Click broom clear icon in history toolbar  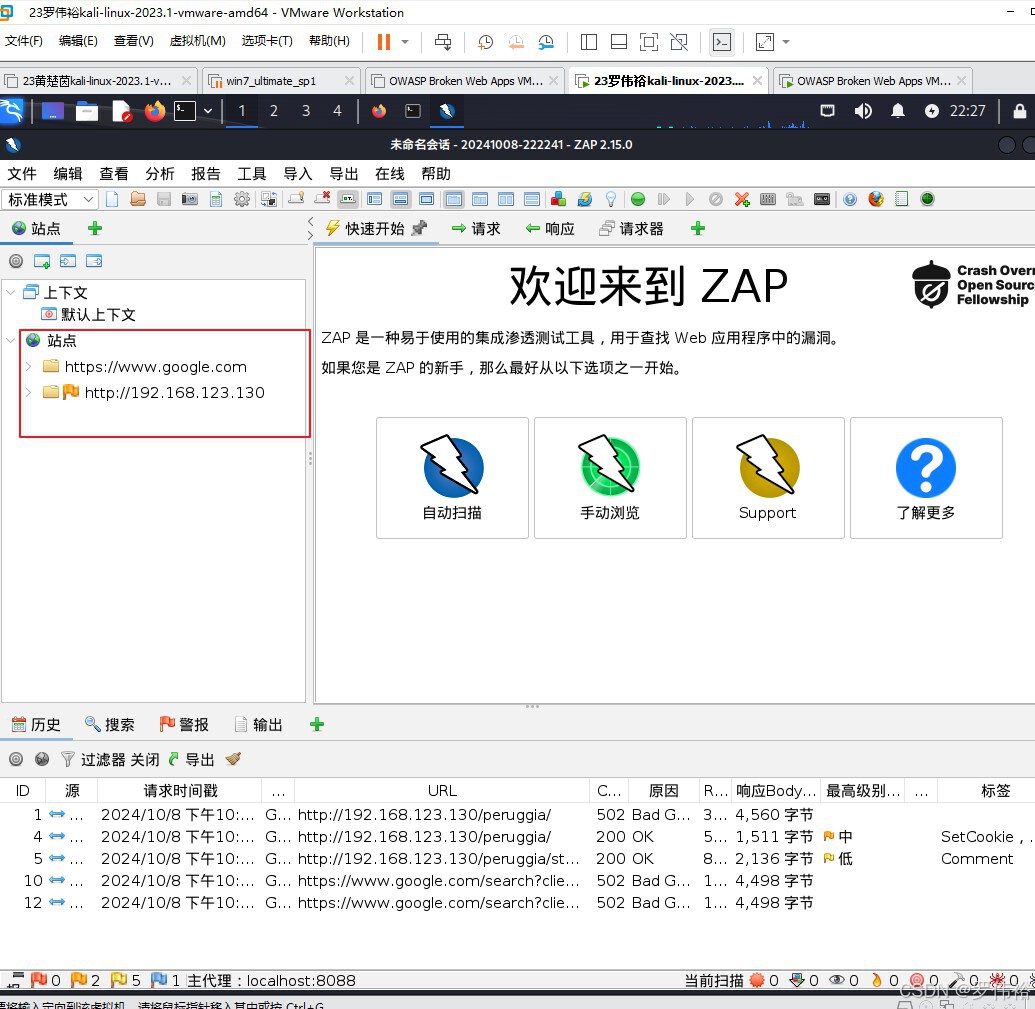click(233, 760)
